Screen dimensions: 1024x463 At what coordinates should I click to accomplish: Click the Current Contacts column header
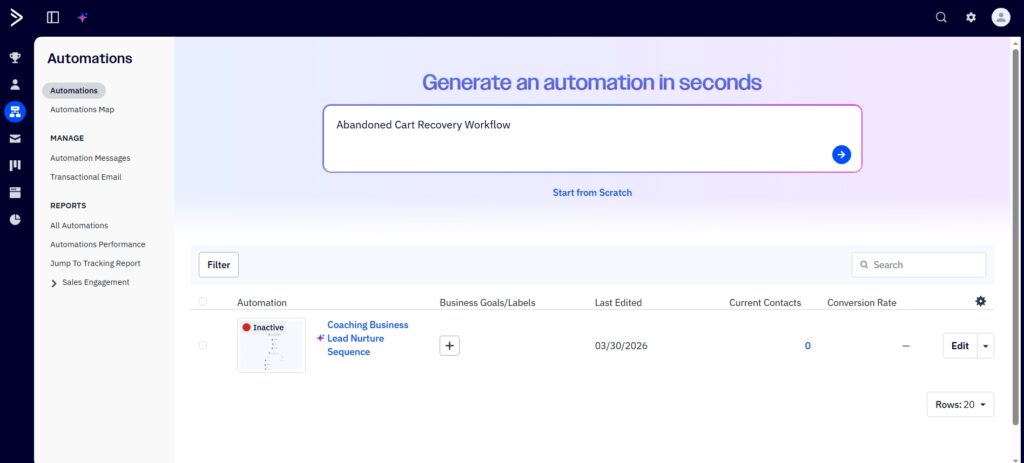pos(765,302)
